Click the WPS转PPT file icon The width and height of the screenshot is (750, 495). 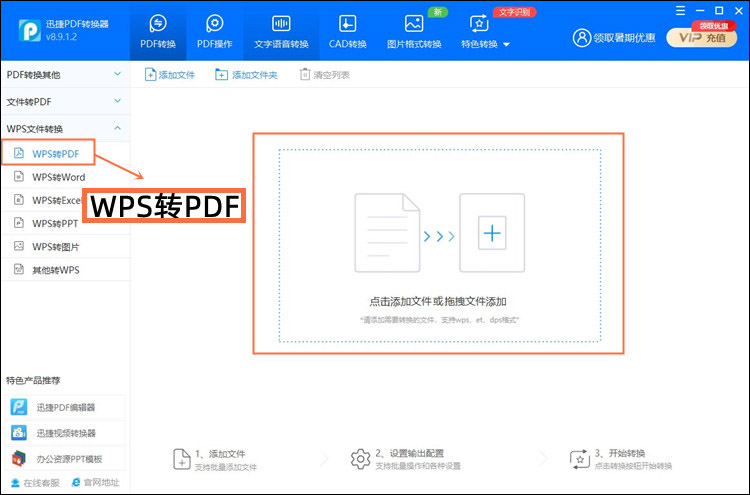coord(19,223)
